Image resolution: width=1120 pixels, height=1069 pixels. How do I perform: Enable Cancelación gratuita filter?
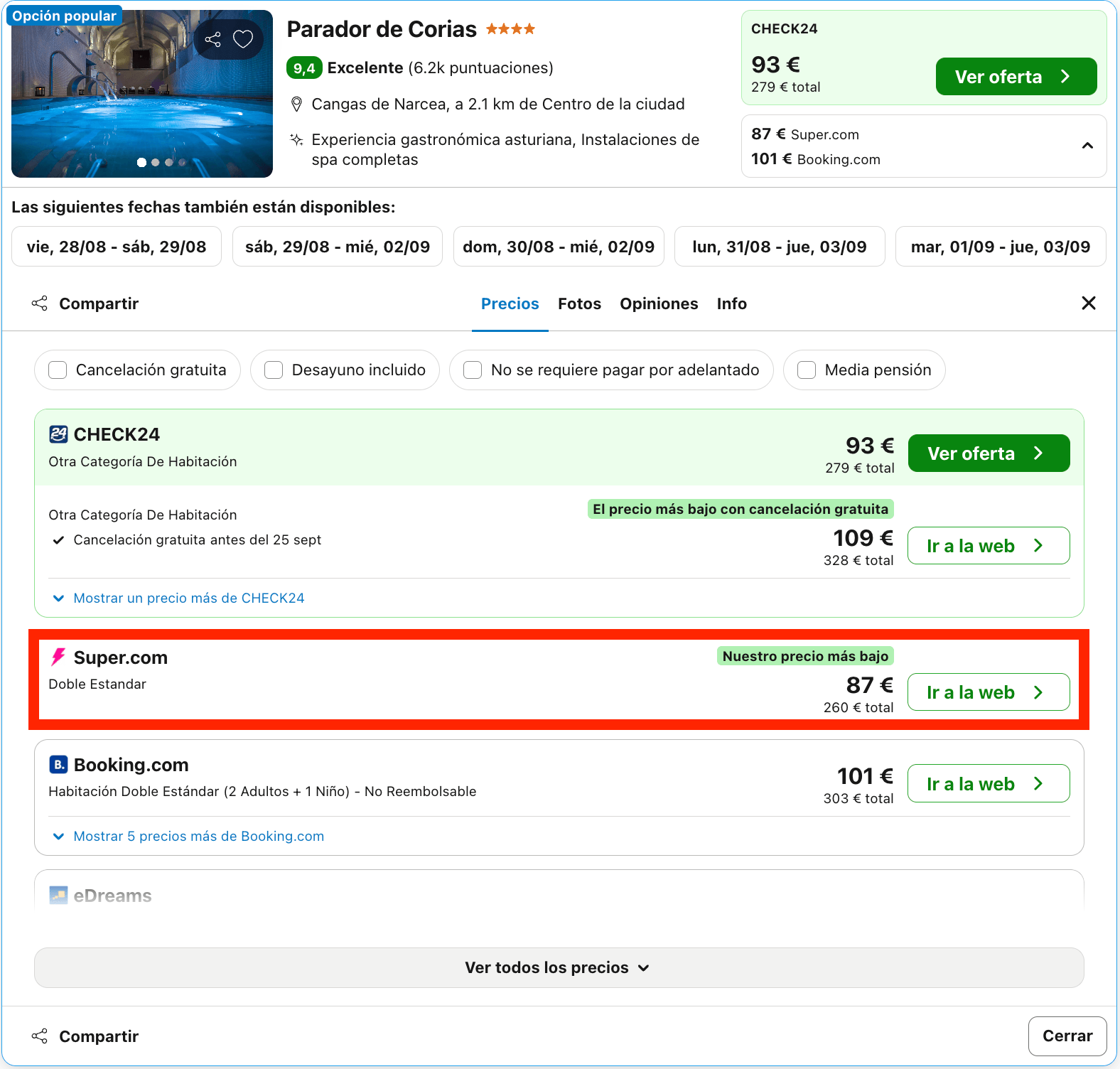(x=58, y=370)
